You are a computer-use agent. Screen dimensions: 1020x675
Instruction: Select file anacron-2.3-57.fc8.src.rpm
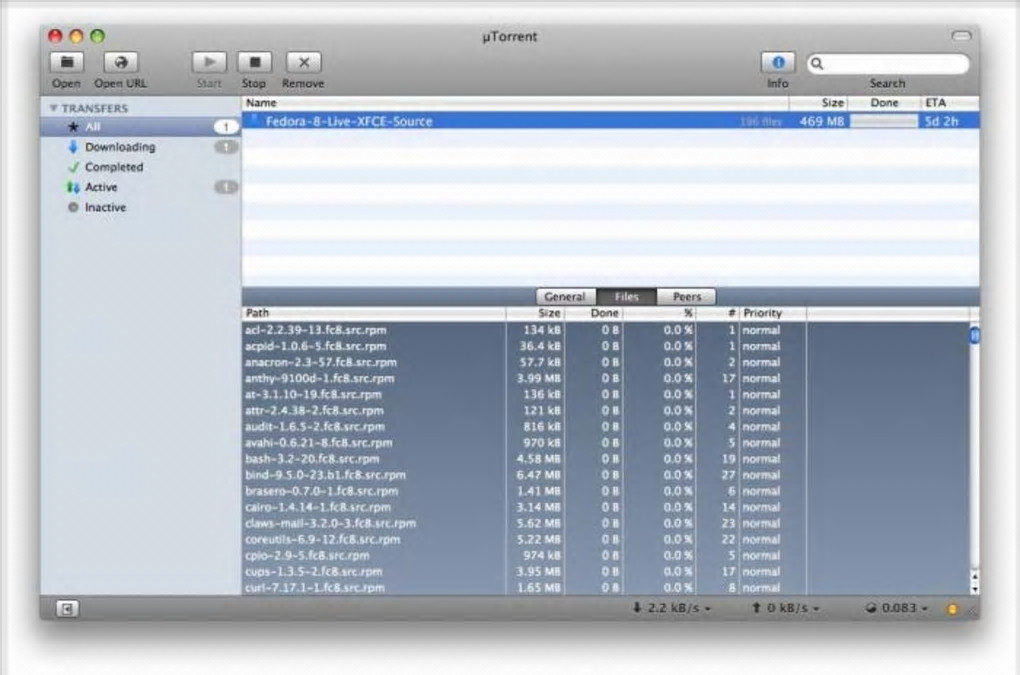(x=321, y=362)
